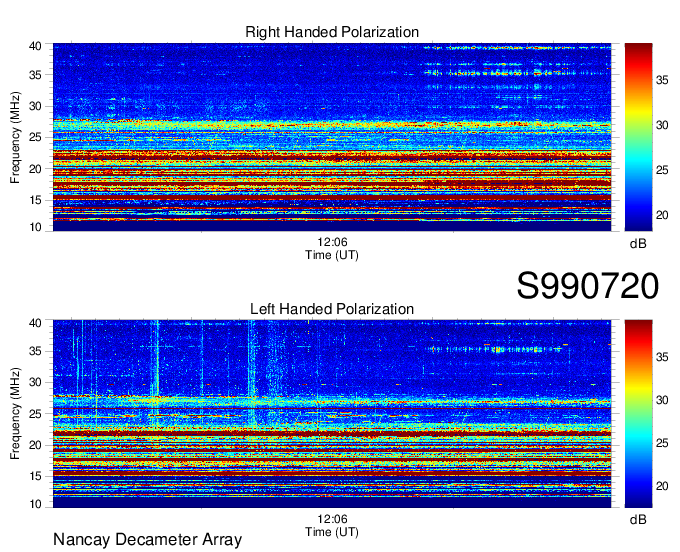Click the upper plot's 12:06 time tick label

(x=332, y=242)
